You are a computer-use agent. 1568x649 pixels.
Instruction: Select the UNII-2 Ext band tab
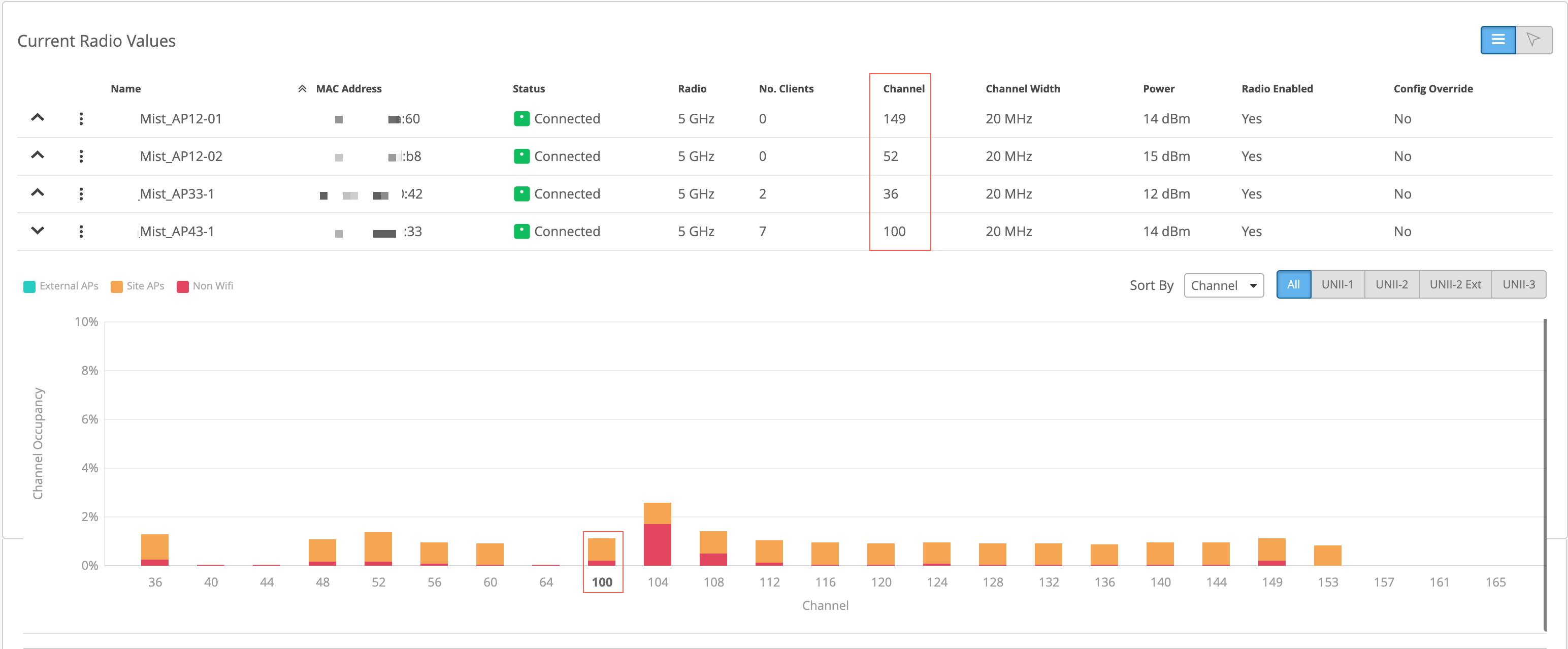[1455, 285]
